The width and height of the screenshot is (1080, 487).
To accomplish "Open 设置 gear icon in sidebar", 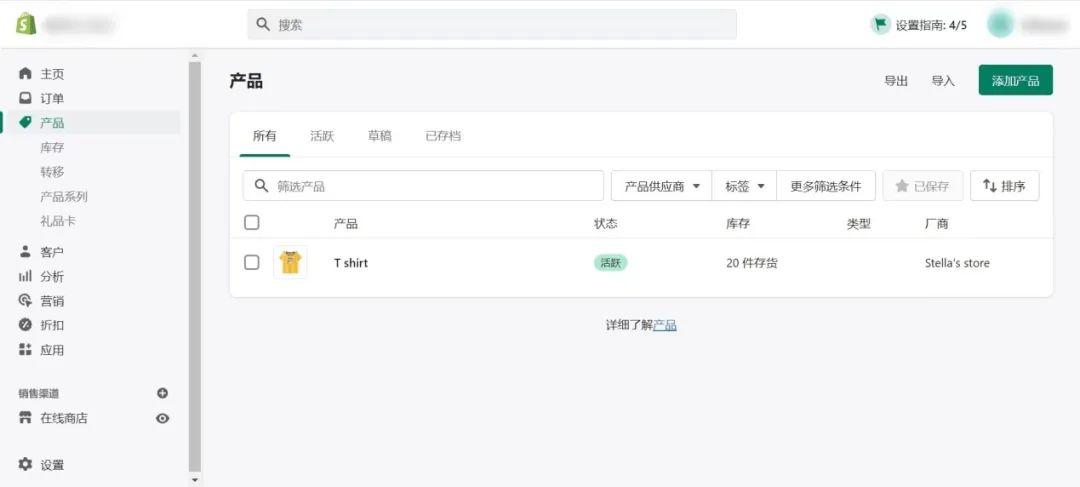I will click(x=26, y=465).
